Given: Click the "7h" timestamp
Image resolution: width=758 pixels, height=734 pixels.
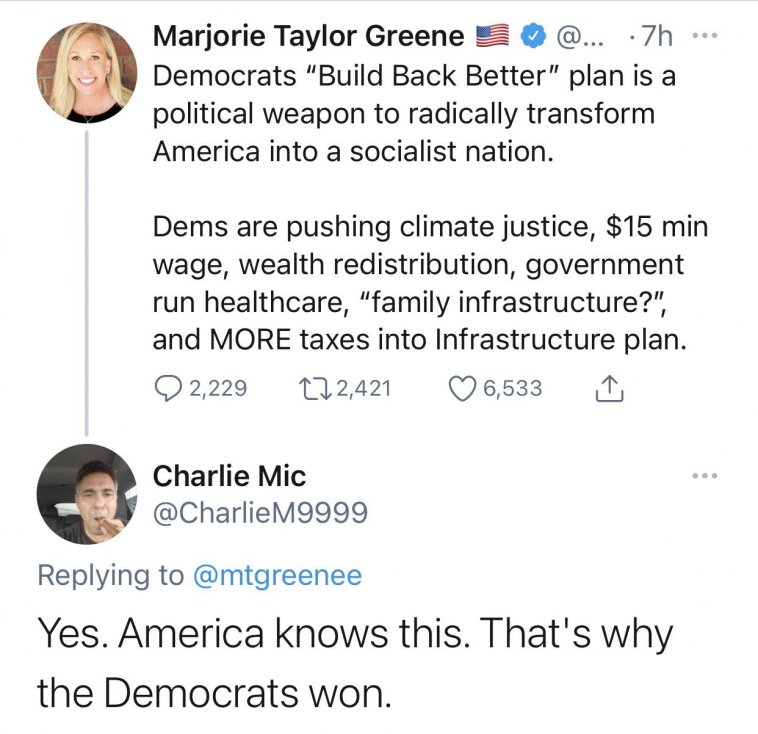Looking at the screenshot, I should point(655,39).
